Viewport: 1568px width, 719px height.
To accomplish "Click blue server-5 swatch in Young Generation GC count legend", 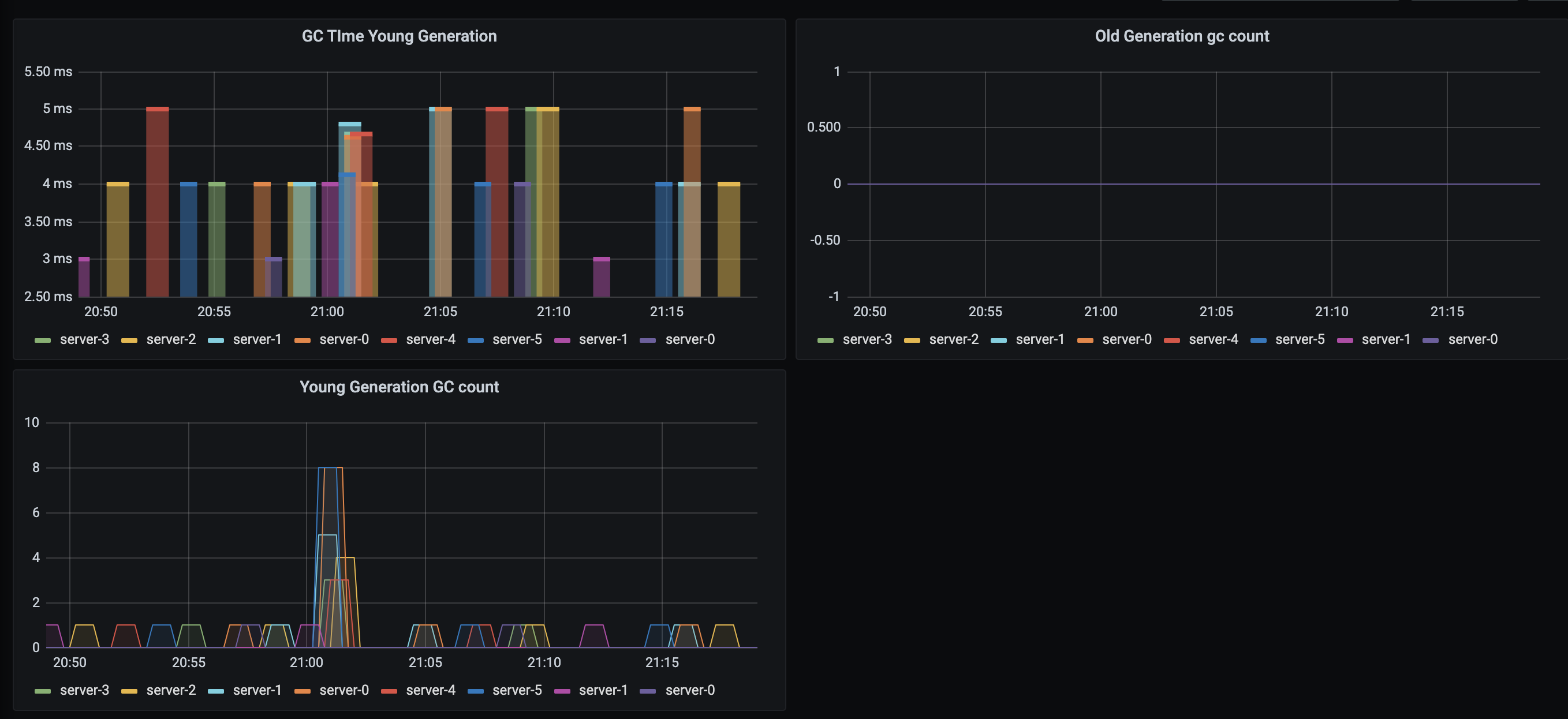I will 475,692.
